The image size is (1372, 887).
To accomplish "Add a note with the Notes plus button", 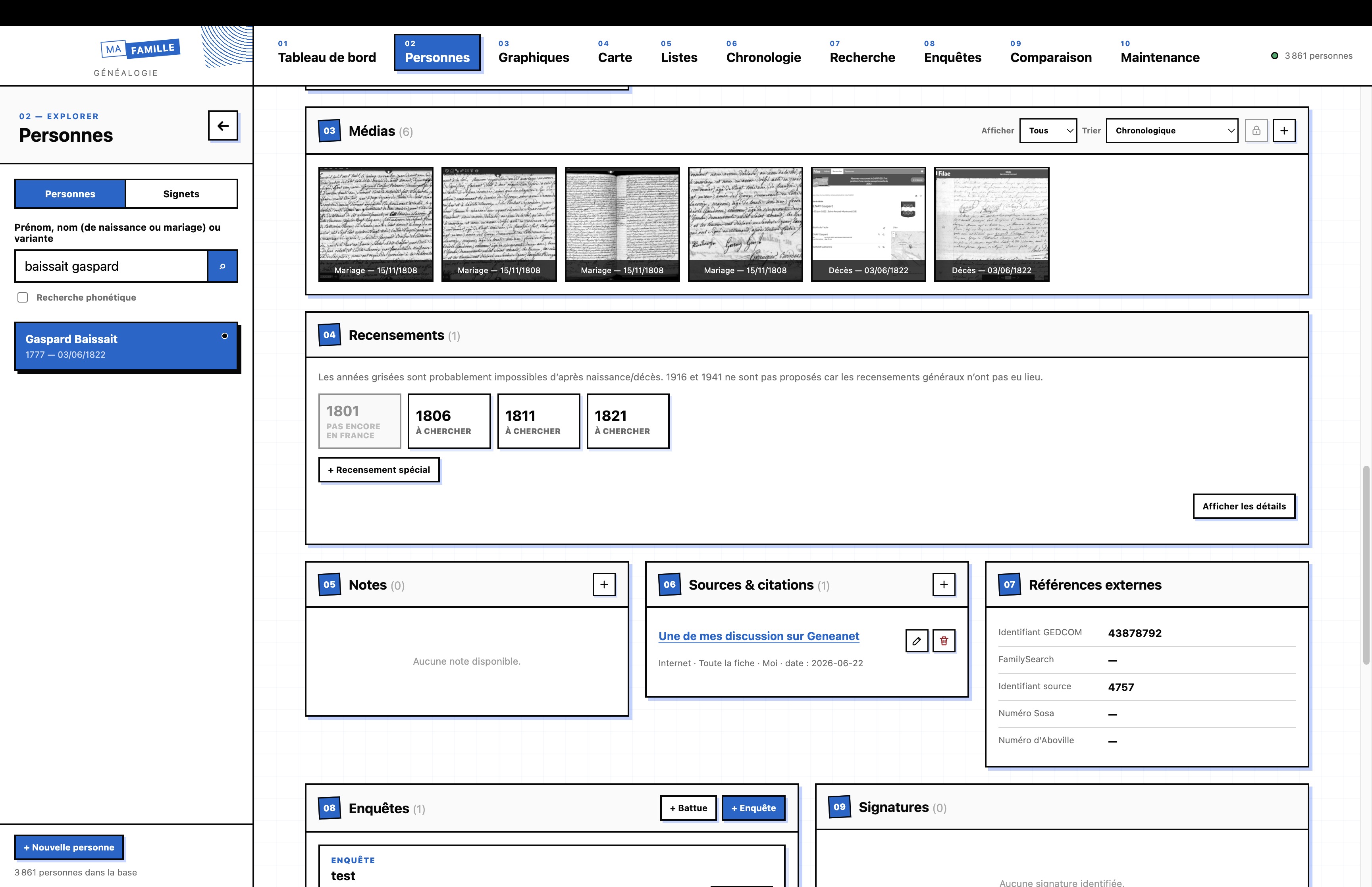I will [x=604, y=584].
